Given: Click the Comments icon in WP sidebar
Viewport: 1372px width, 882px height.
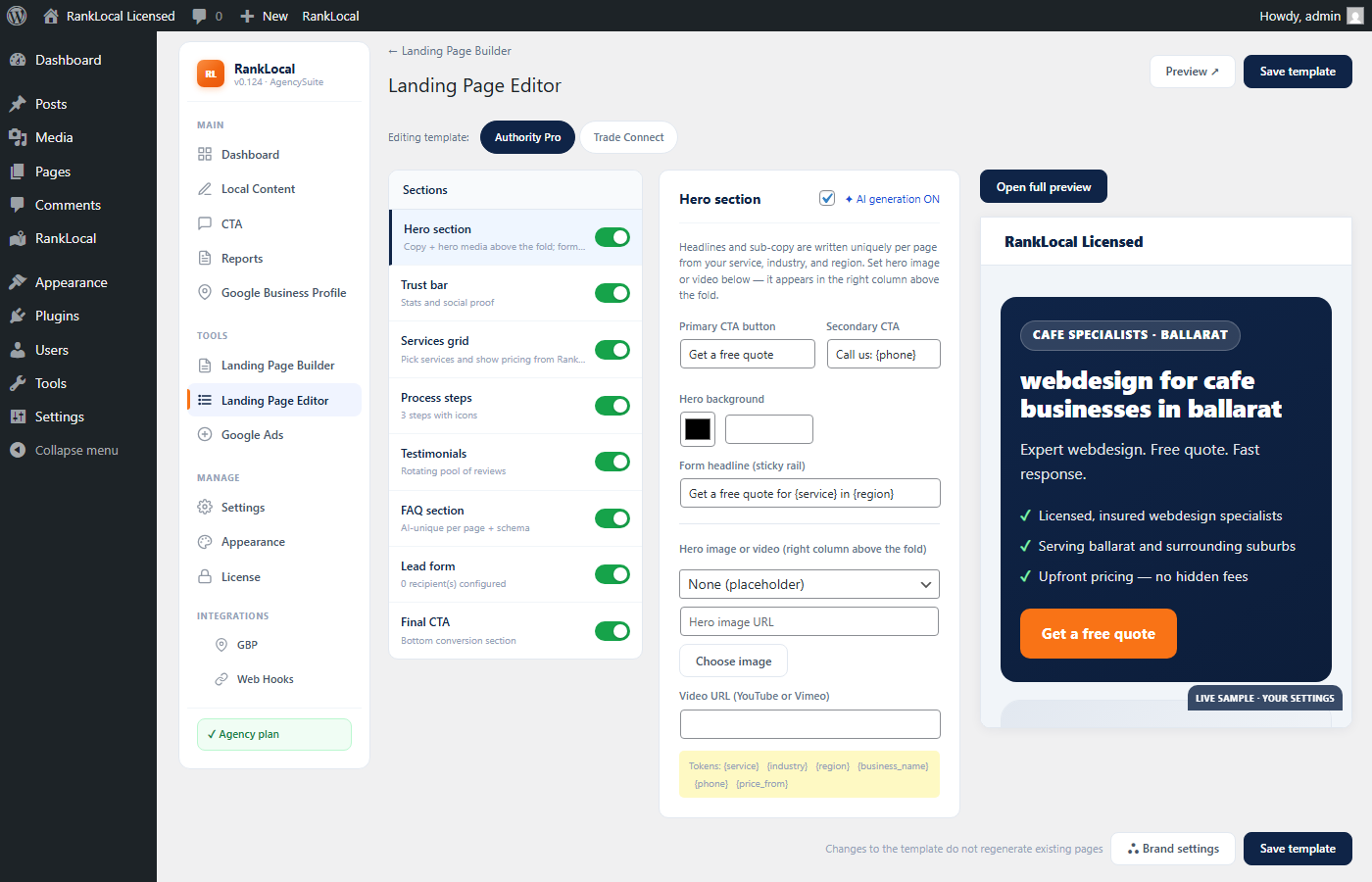Looking at the screenshot, I should [18, 205].
